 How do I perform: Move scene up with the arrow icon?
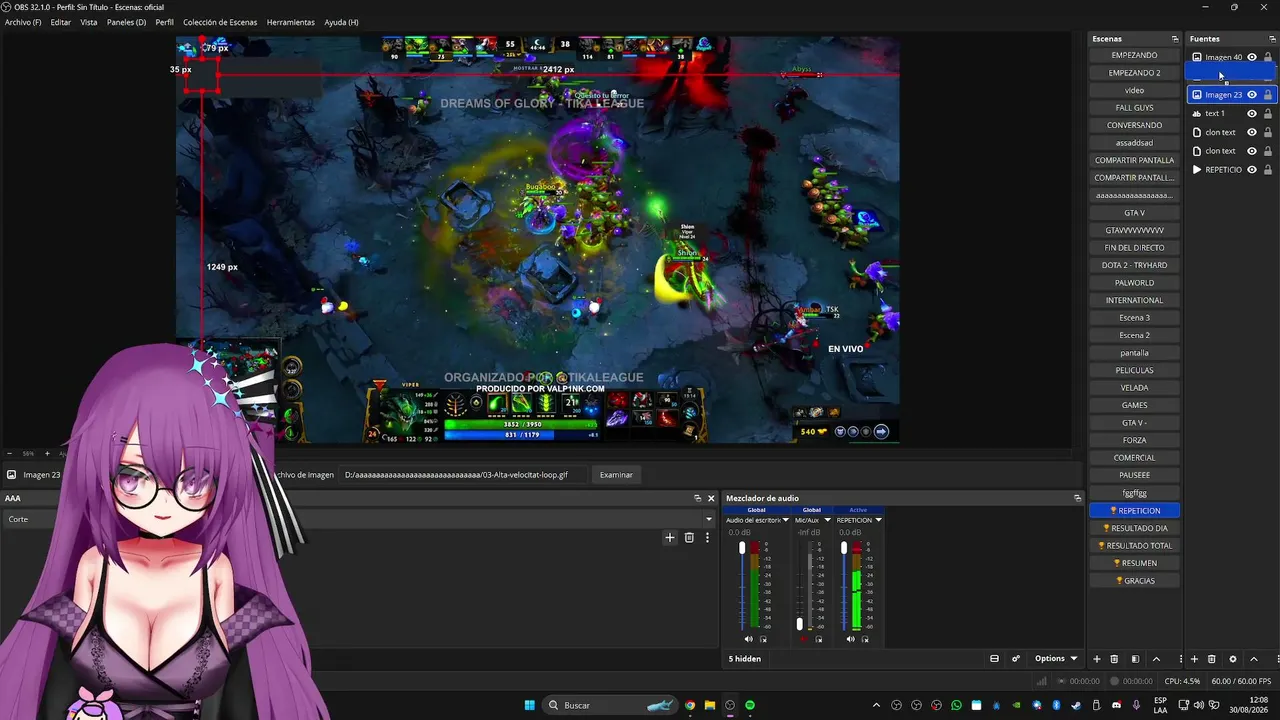1157,659
